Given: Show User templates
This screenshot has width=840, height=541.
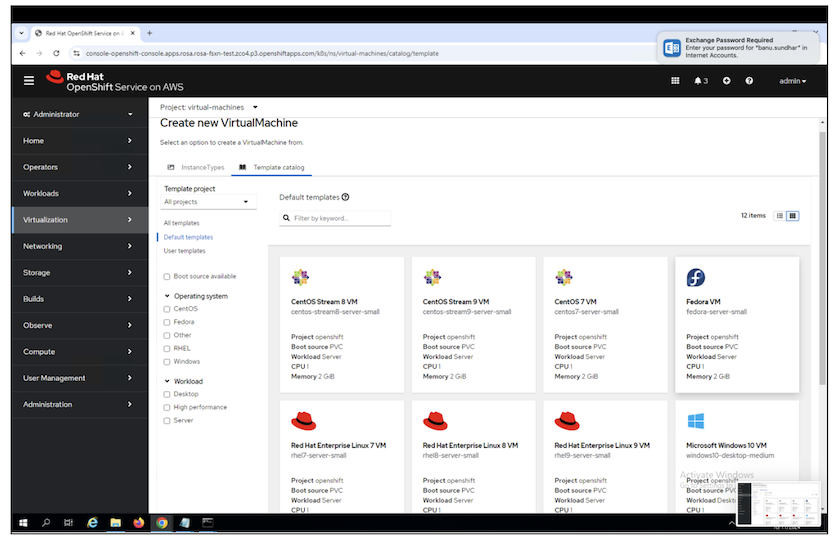Looking at the screenshot, I should pos(184,251).
